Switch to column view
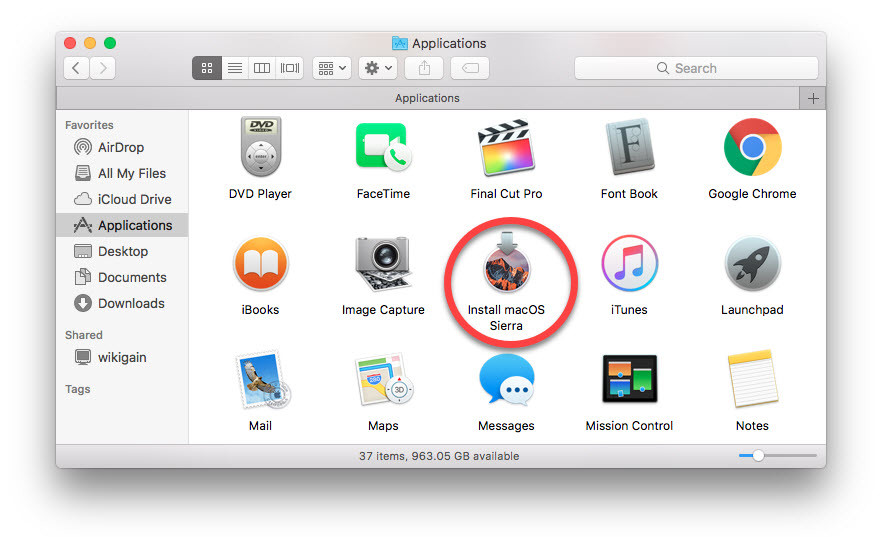Screen dimensions: 882x537 (262, 68)
